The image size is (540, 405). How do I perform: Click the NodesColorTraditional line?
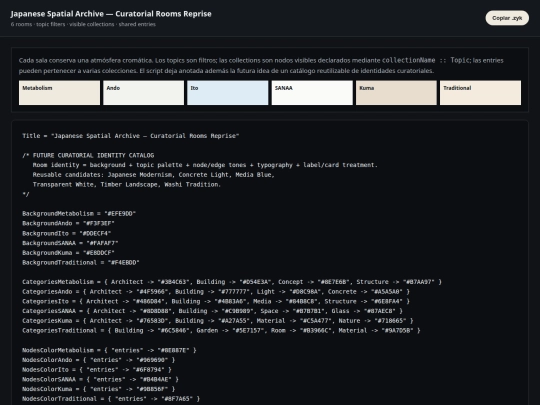(111, 399)
